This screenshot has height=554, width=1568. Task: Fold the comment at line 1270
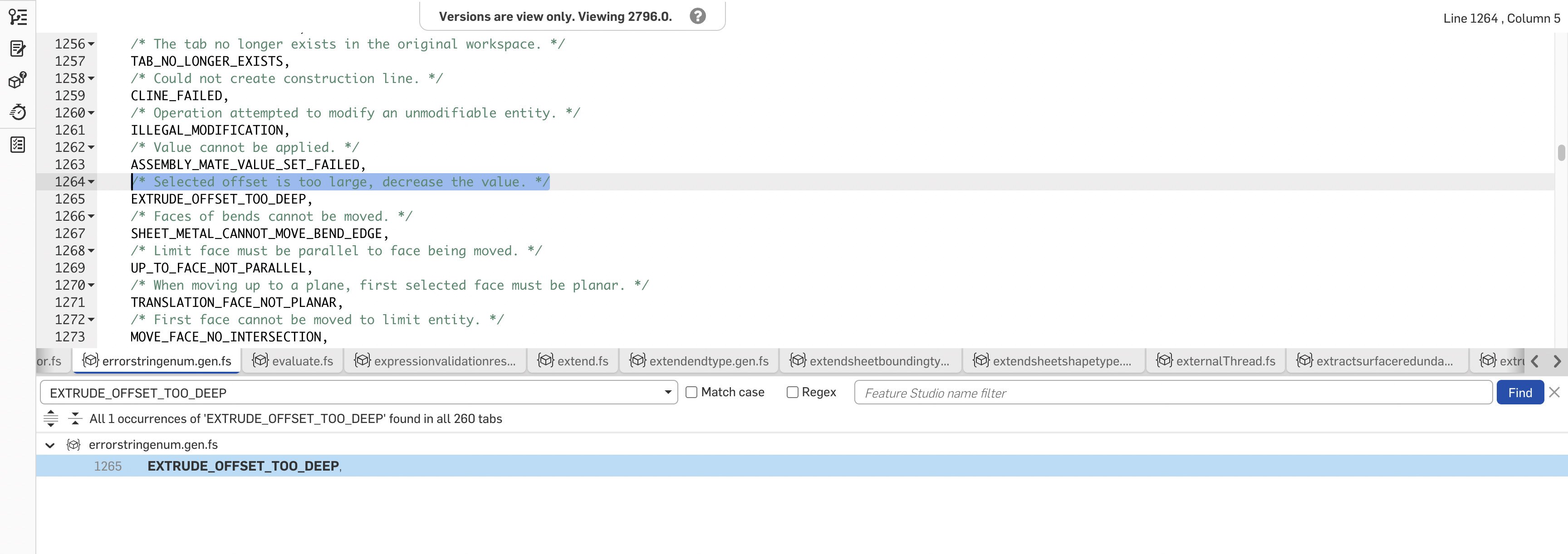coord(91,285)
